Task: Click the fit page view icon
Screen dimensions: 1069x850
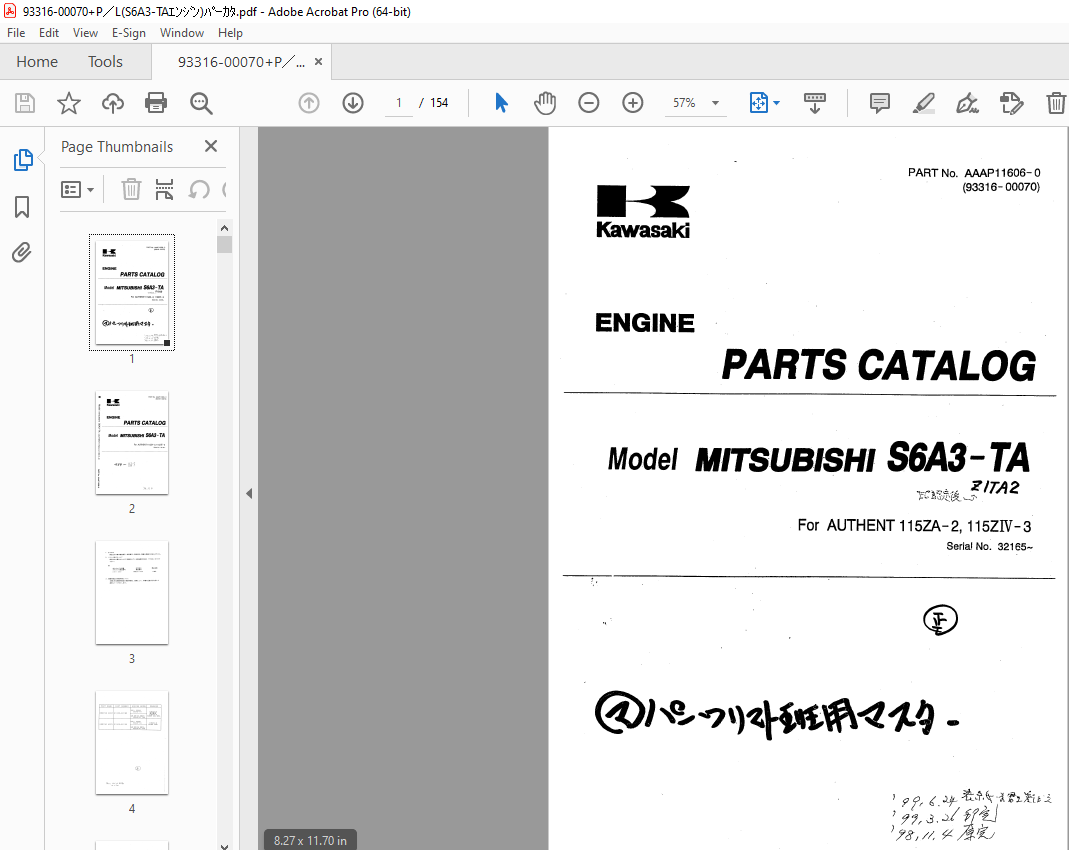Action: pos(758,103)
